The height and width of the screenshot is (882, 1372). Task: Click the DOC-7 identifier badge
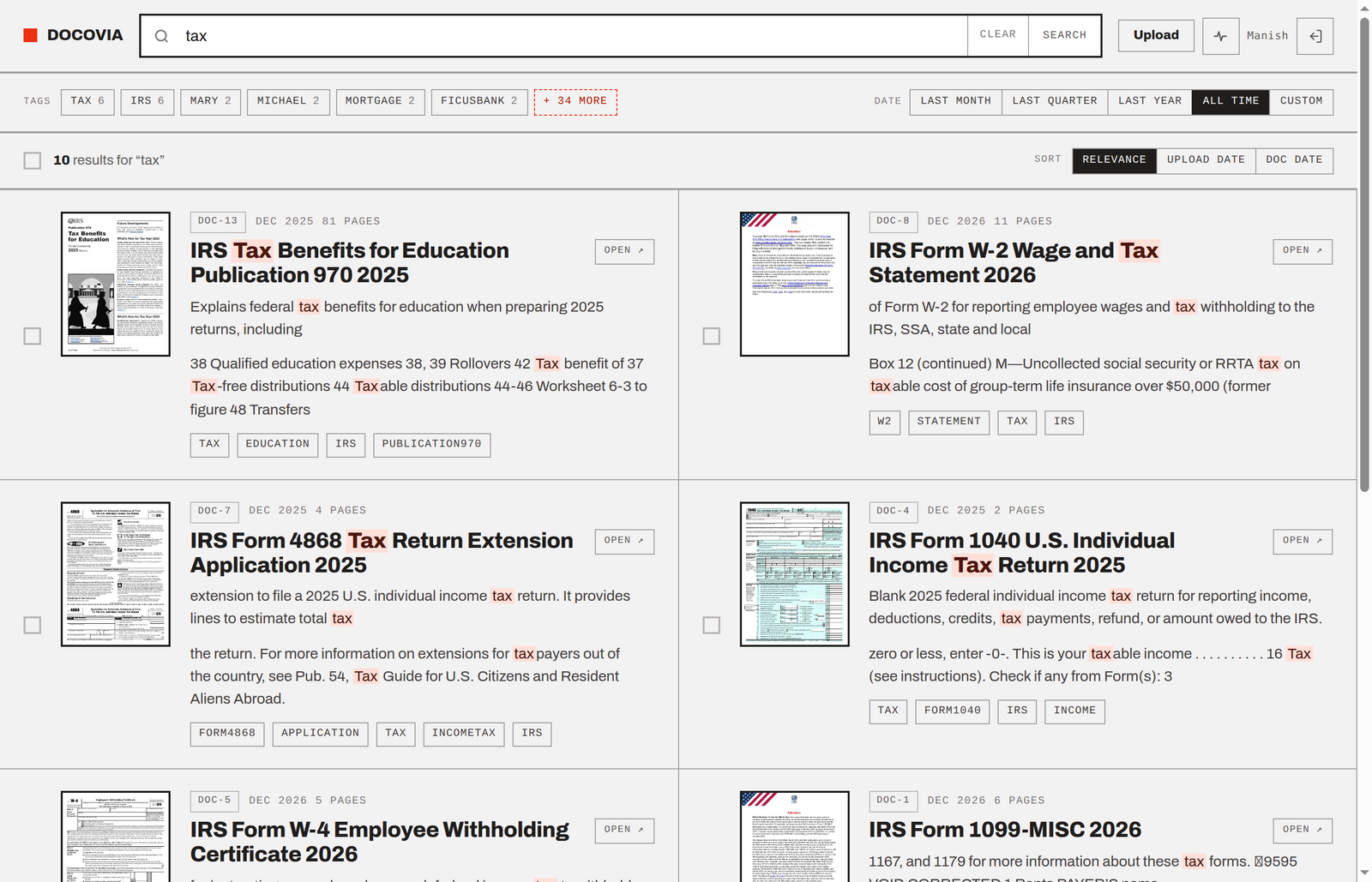click(214, 511)
